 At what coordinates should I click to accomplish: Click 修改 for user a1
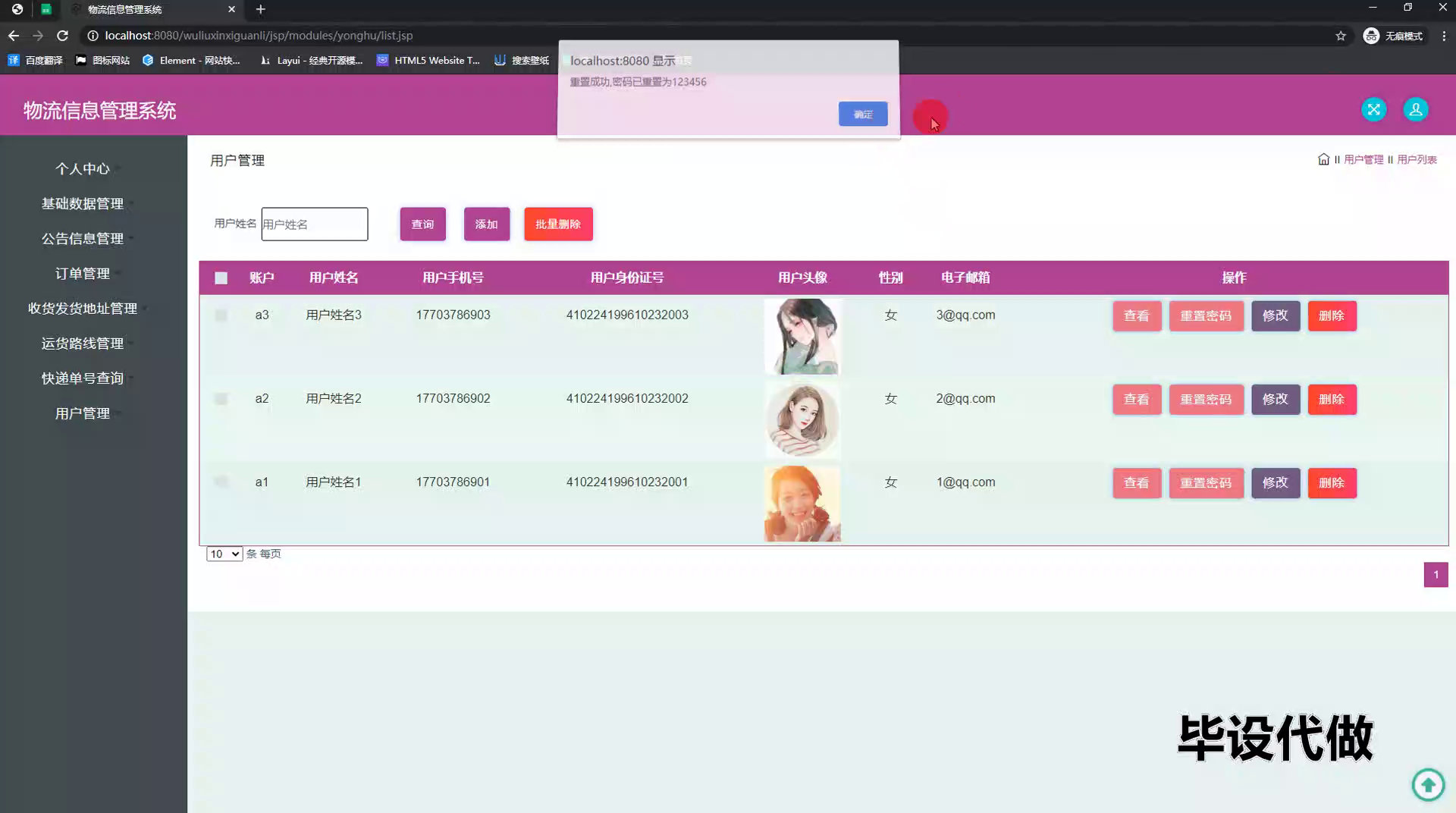(1276, 482)
